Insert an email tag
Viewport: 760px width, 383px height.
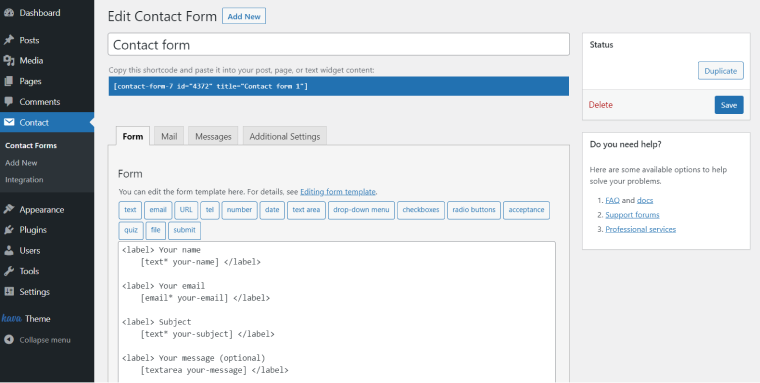pyautogui.click(x=158, y=210)
